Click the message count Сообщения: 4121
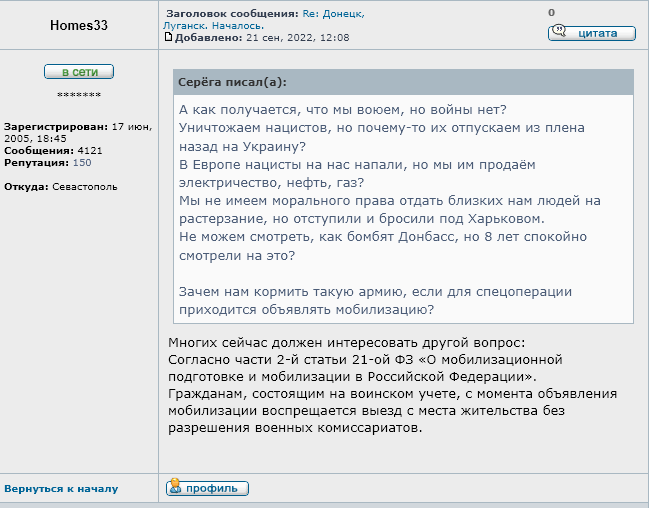The height and width of the screenshot is (508, 651). click(x=53, y=150)
